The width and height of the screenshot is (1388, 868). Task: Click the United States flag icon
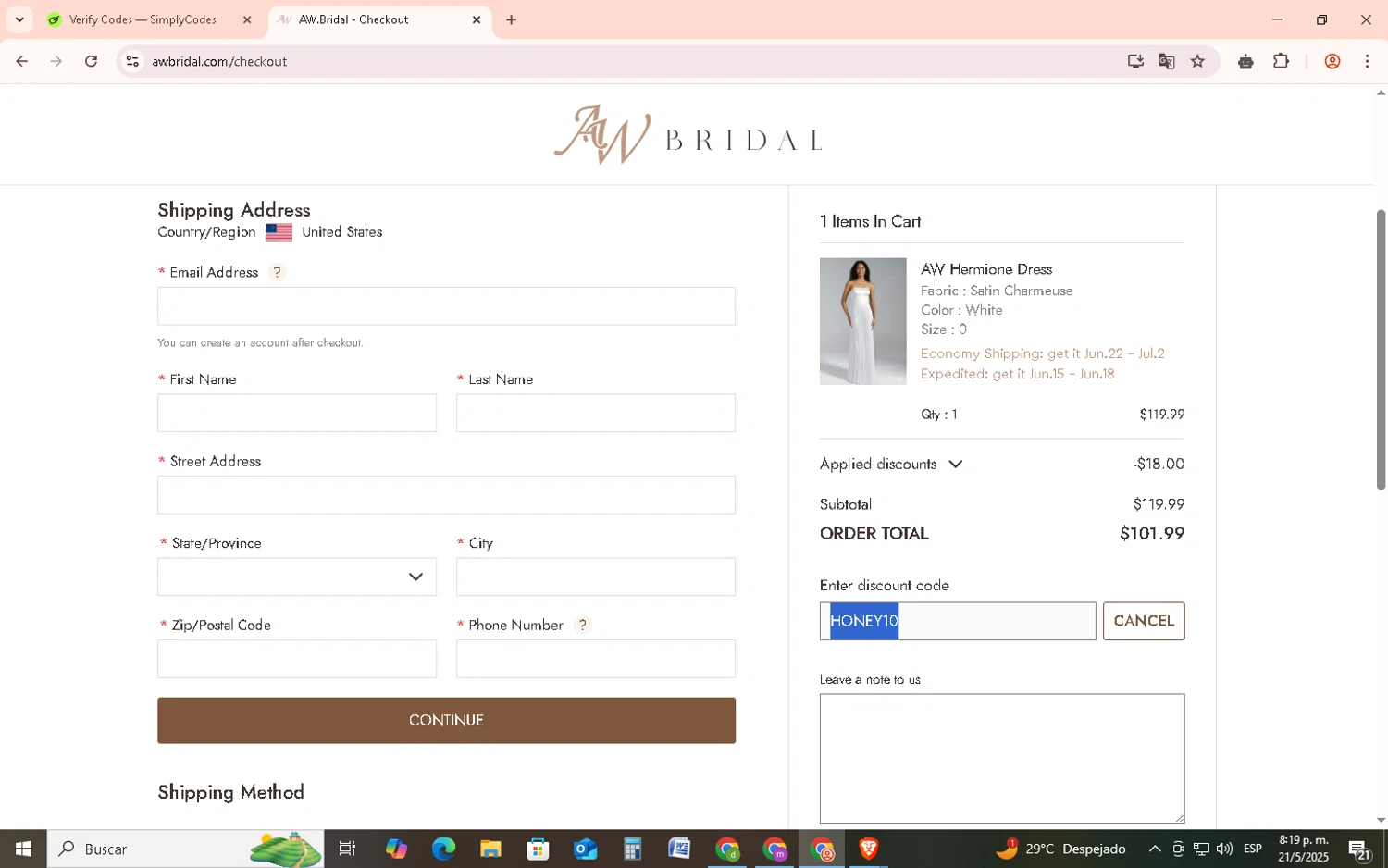pos(279,232)
